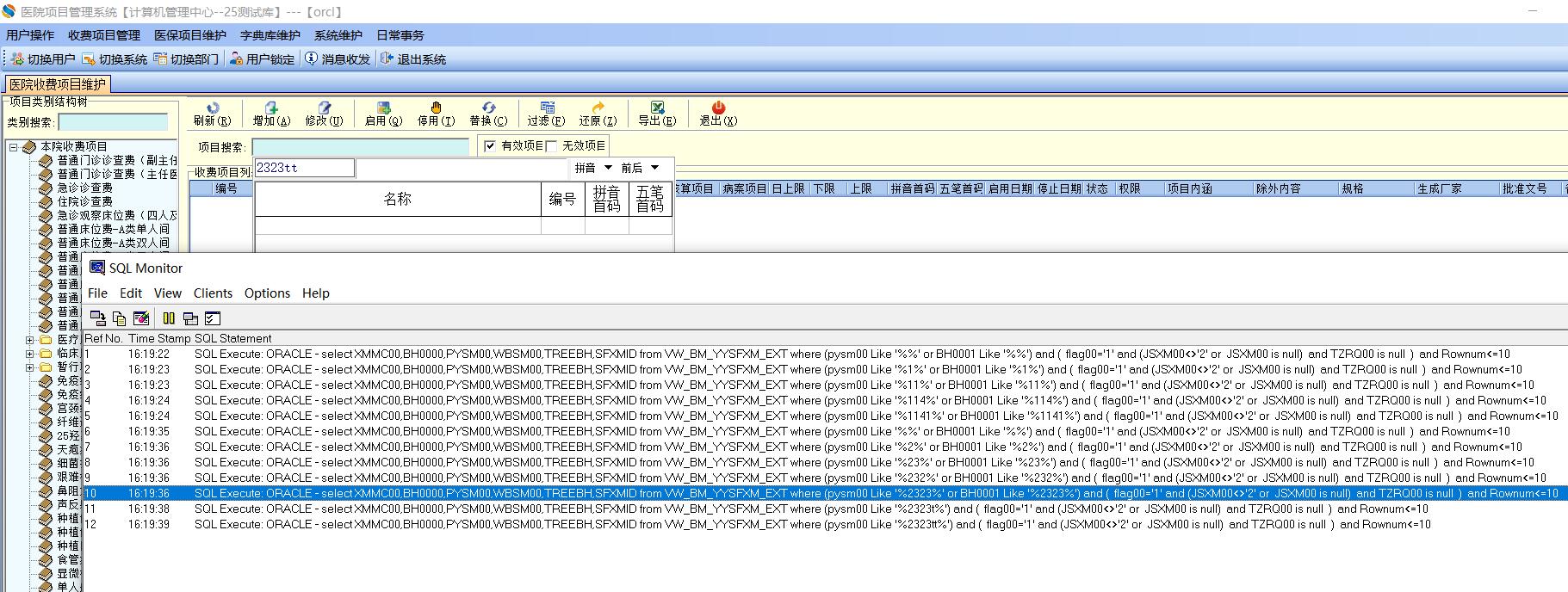Image resolution: width=1568 pixels, height=592 pixels.
Task: Click the 还原(Z) restore arrow icon
Action: pyautogui.click(x=598, y=108)
